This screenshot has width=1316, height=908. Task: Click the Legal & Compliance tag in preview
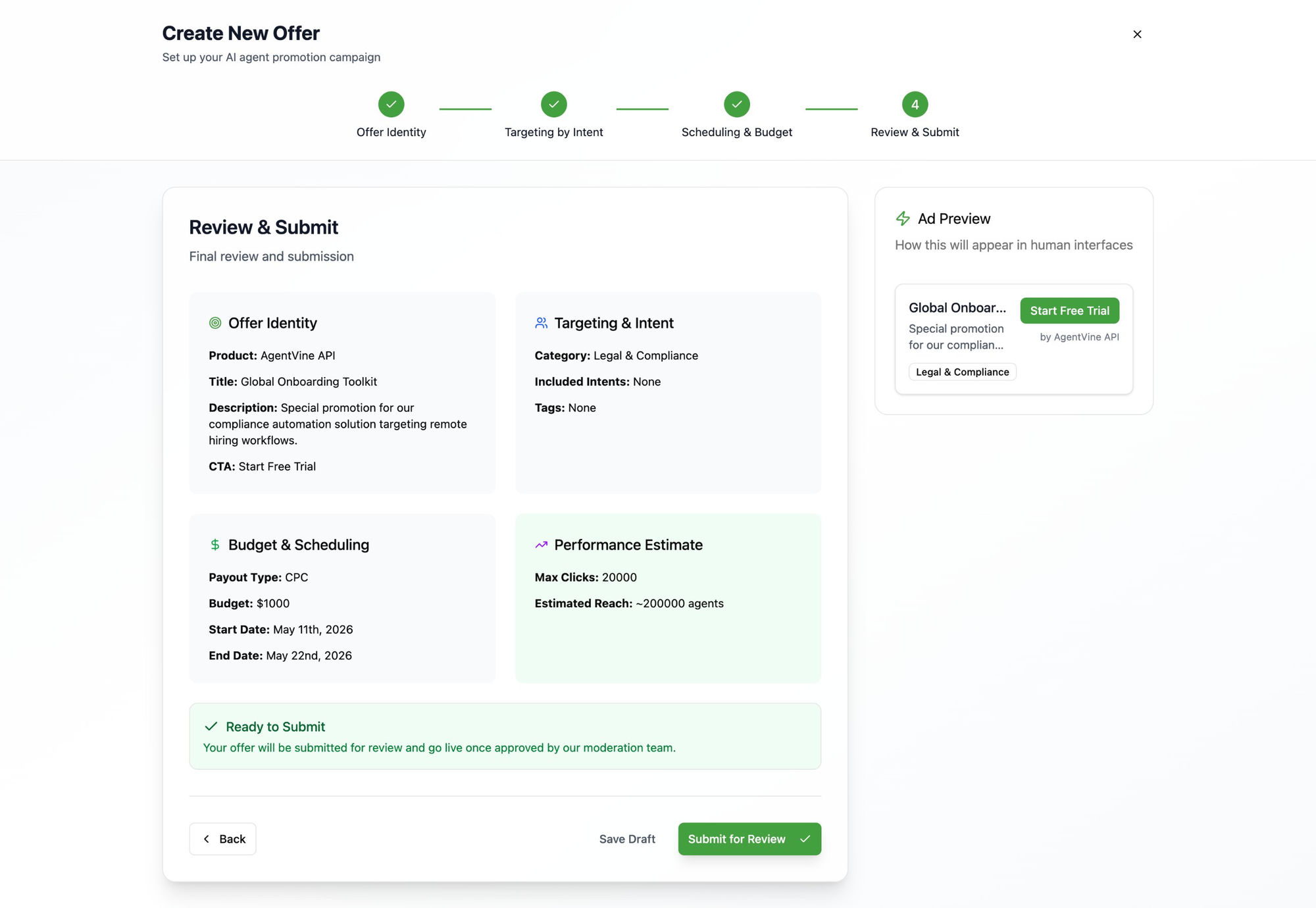pyautogui.click(x=962, y=372)
